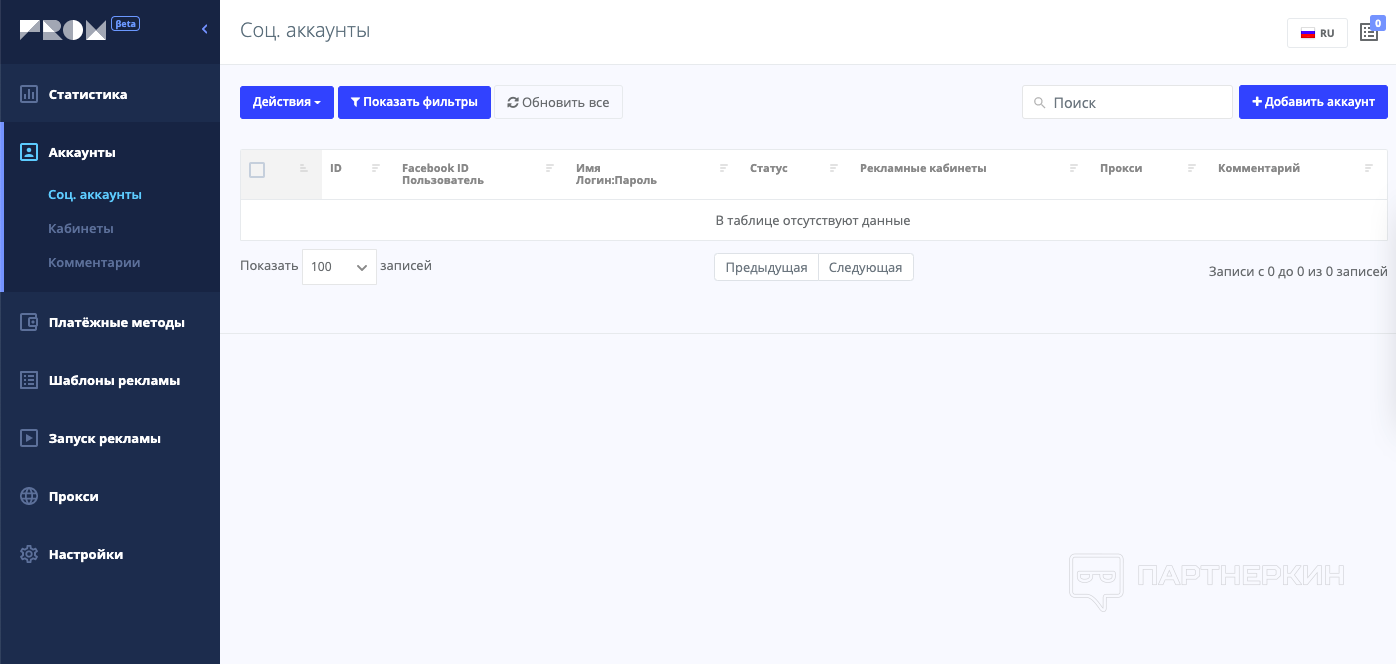
Task: Click the Payment methods wallet icon
Action: (29, 322)
